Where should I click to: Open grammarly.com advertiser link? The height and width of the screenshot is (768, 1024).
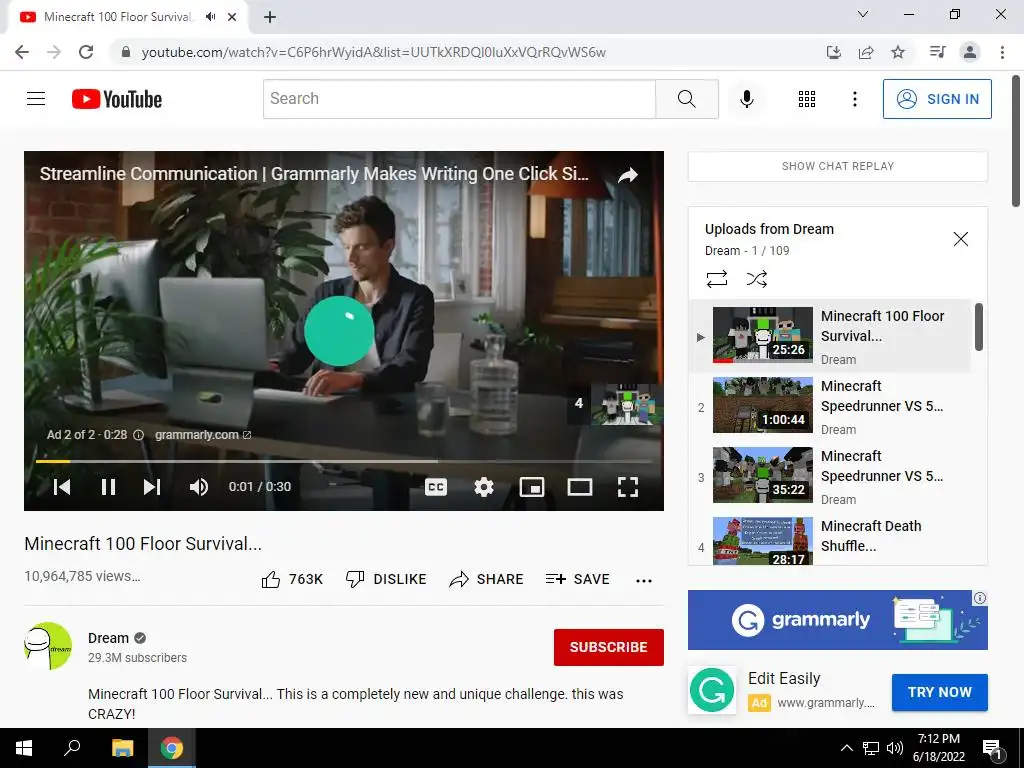[203, 435]
